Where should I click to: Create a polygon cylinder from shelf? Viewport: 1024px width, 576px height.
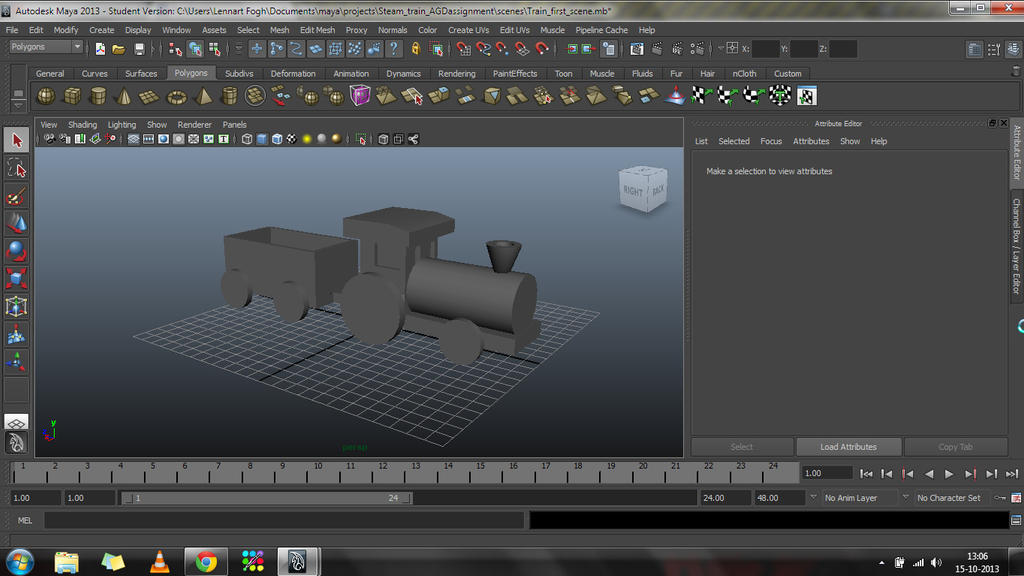(x=98, y=96)
